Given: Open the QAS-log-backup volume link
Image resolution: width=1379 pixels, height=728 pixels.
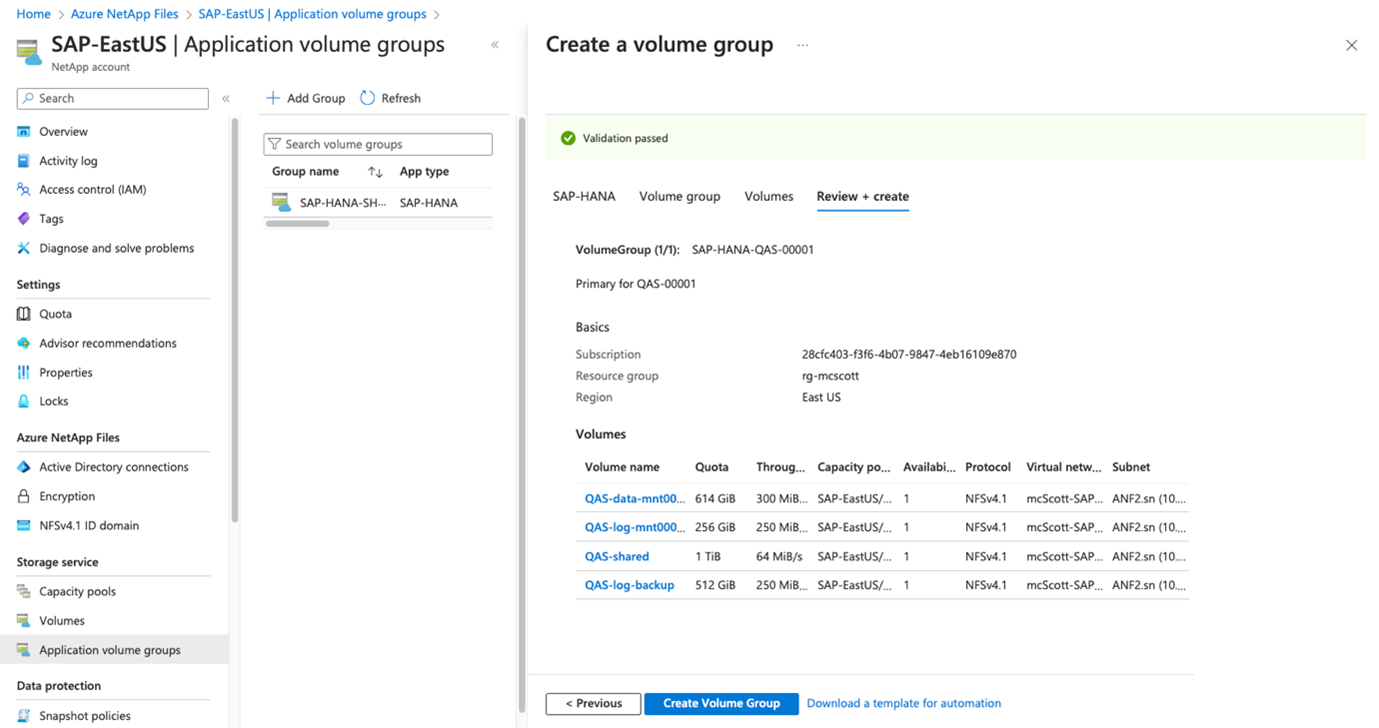Looking at the screenshot, I should click(629, 585).
